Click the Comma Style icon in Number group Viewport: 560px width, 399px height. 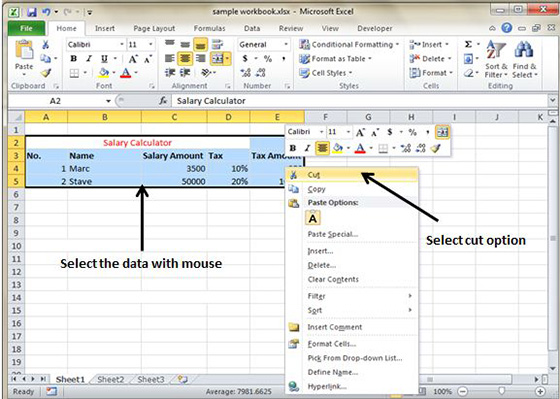pos(283,59)
